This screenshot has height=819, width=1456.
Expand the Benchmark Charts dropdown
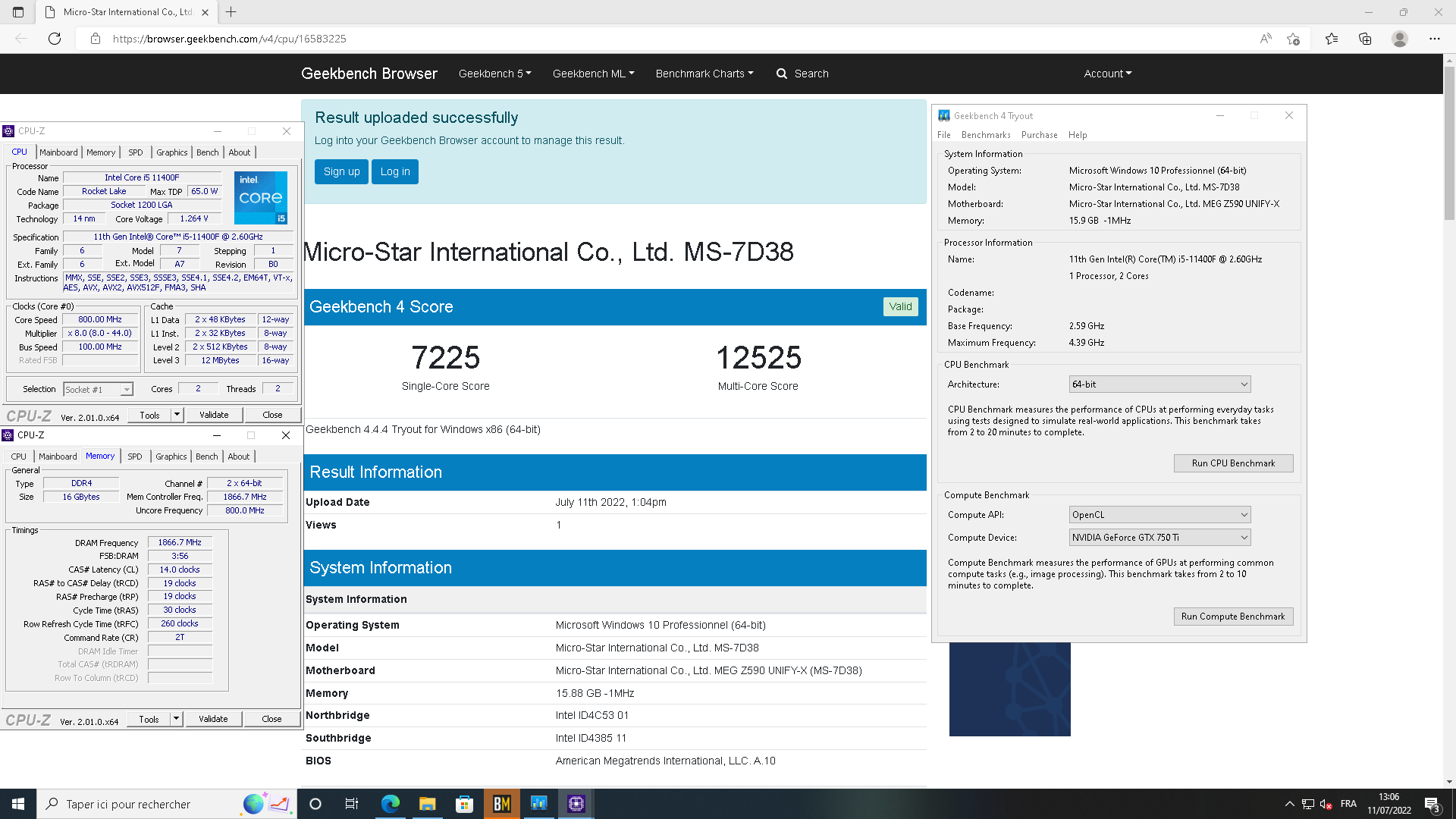point(704,74)
